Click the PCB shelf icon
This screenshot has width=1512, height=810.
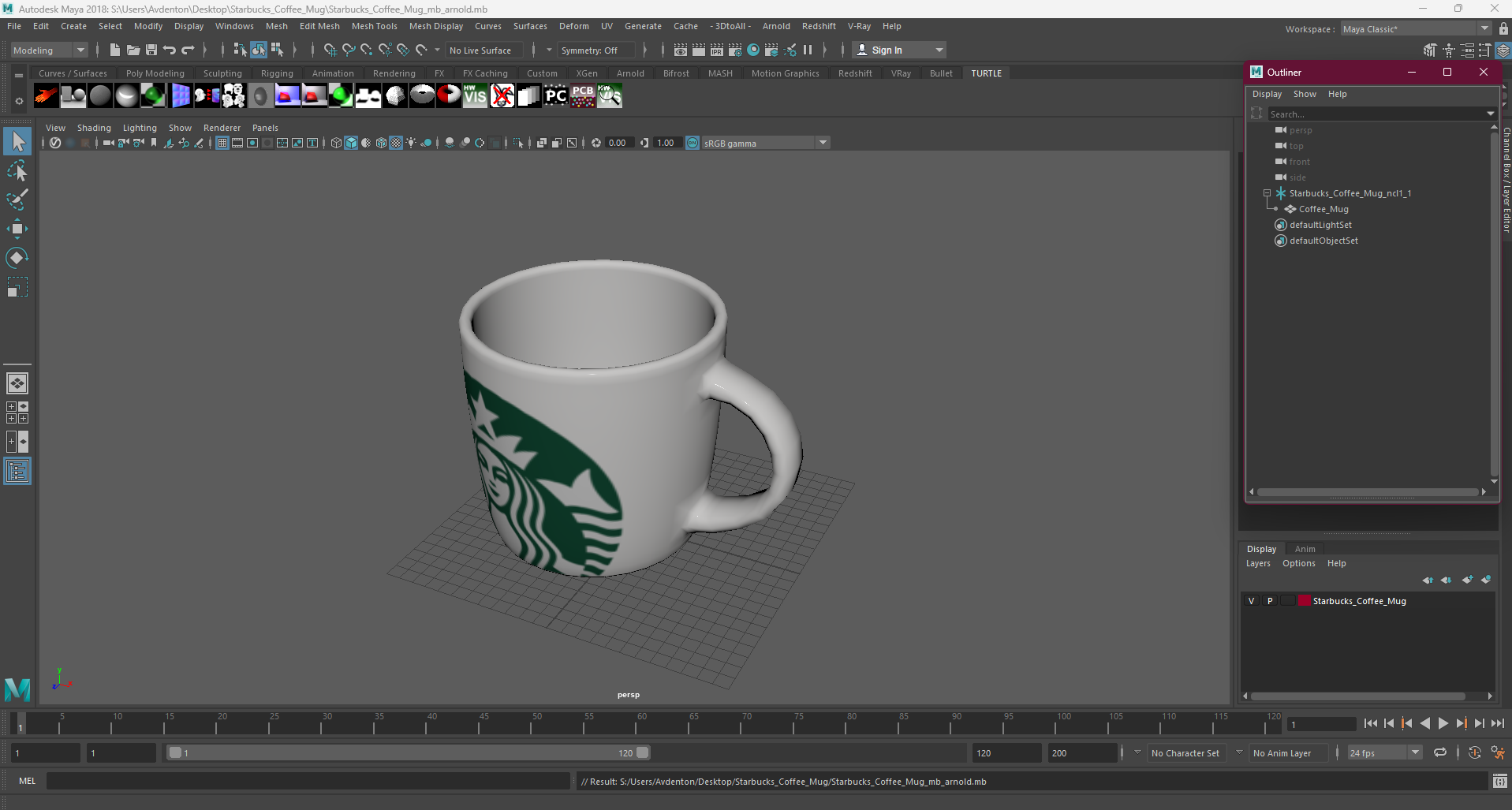[x=583, y=96]
